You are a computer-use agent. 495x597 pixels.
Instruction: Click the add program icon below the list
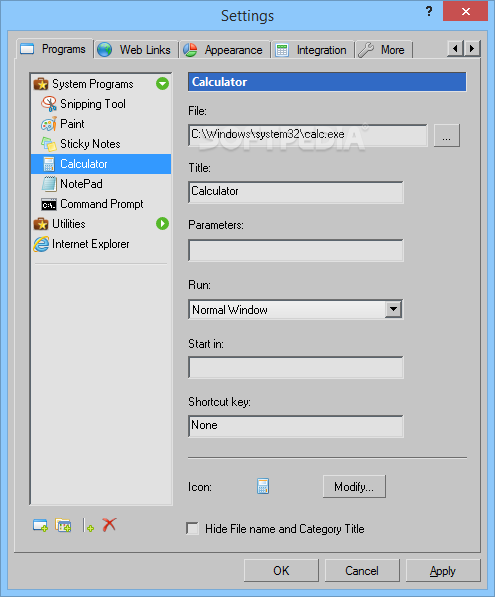[40, 525]
